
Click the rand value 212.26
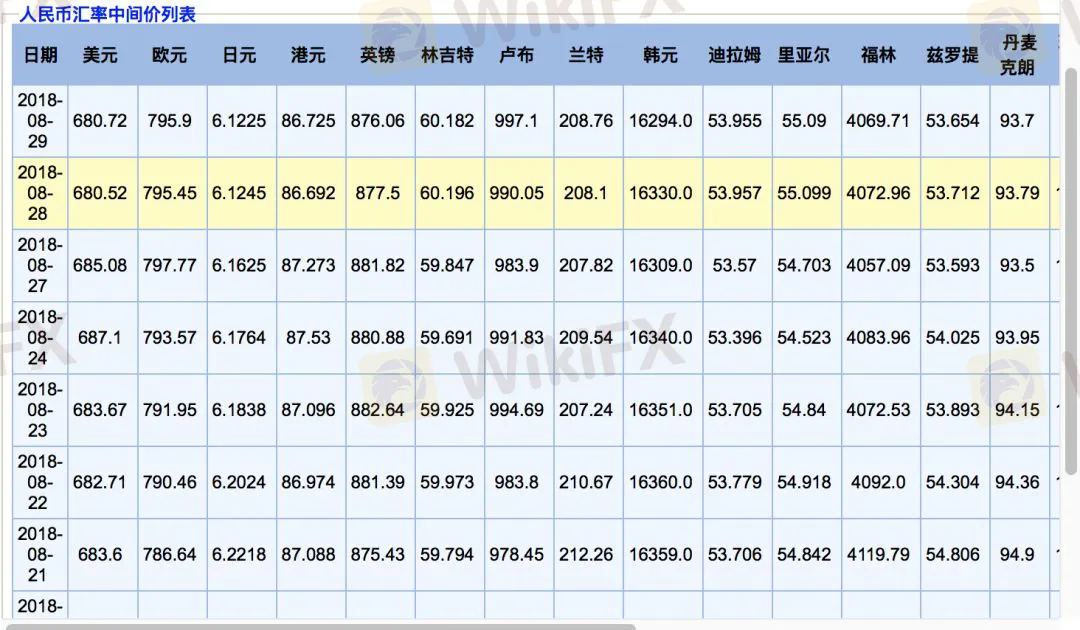[586, 554]
